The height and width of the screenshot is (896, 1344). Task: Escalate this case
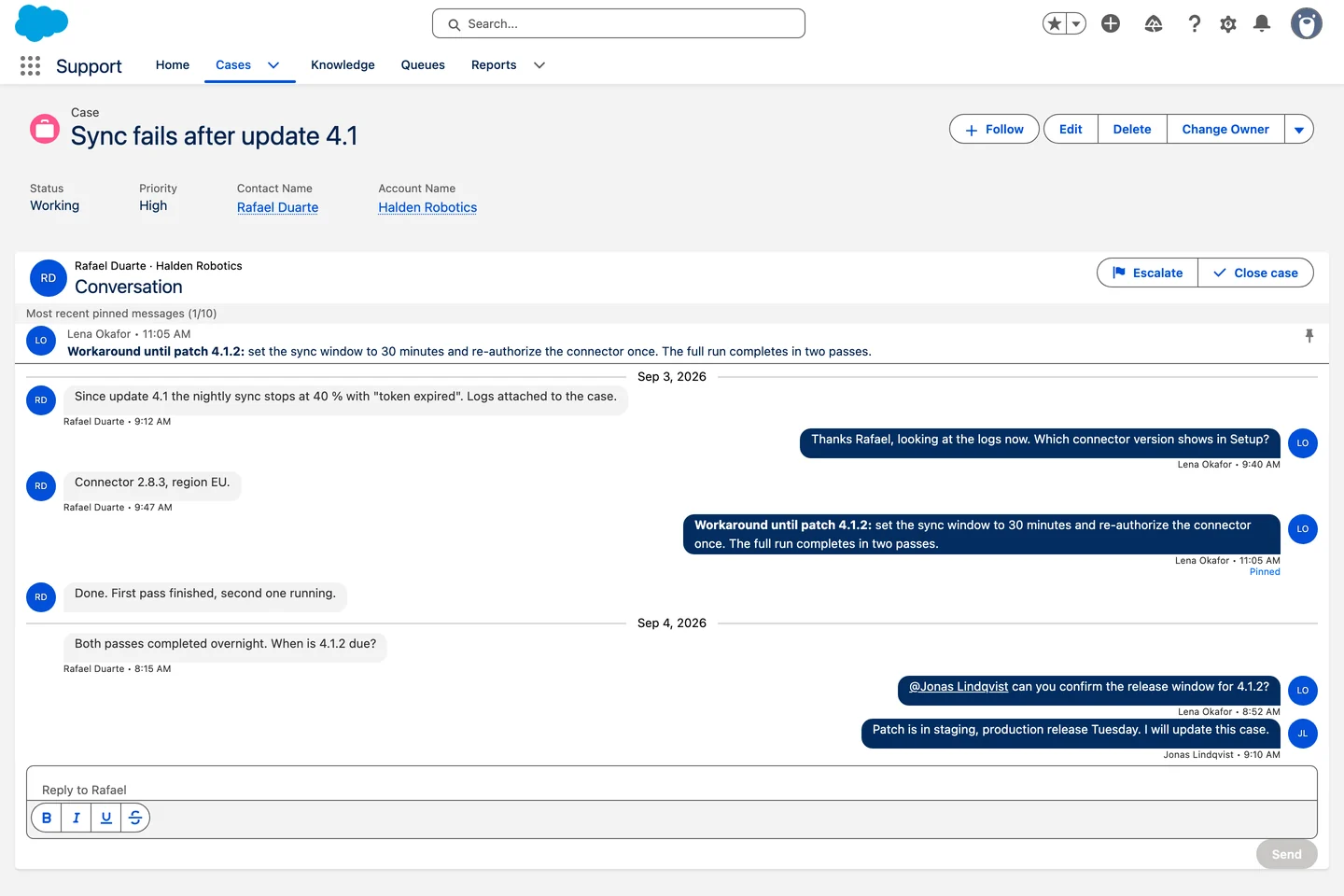1147,273
